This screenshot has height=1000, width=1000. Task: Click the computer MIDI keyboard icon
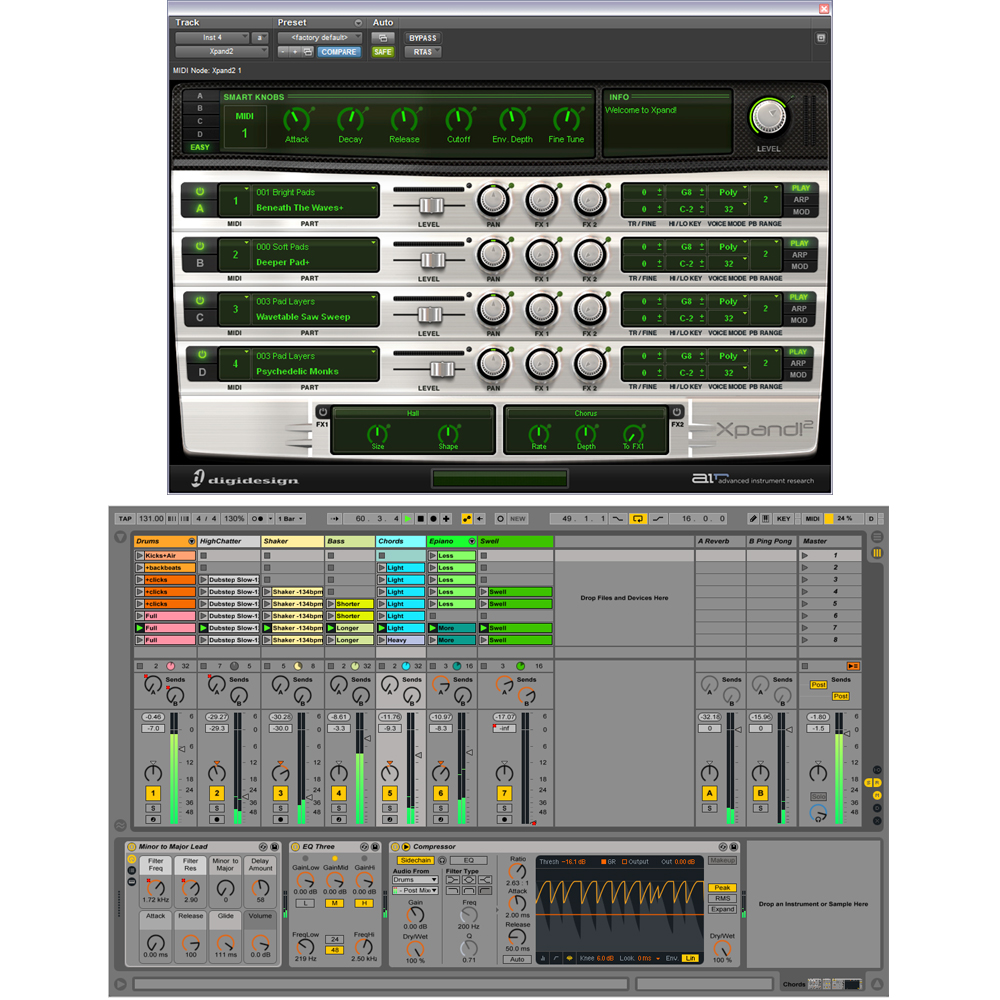point(766,519)
